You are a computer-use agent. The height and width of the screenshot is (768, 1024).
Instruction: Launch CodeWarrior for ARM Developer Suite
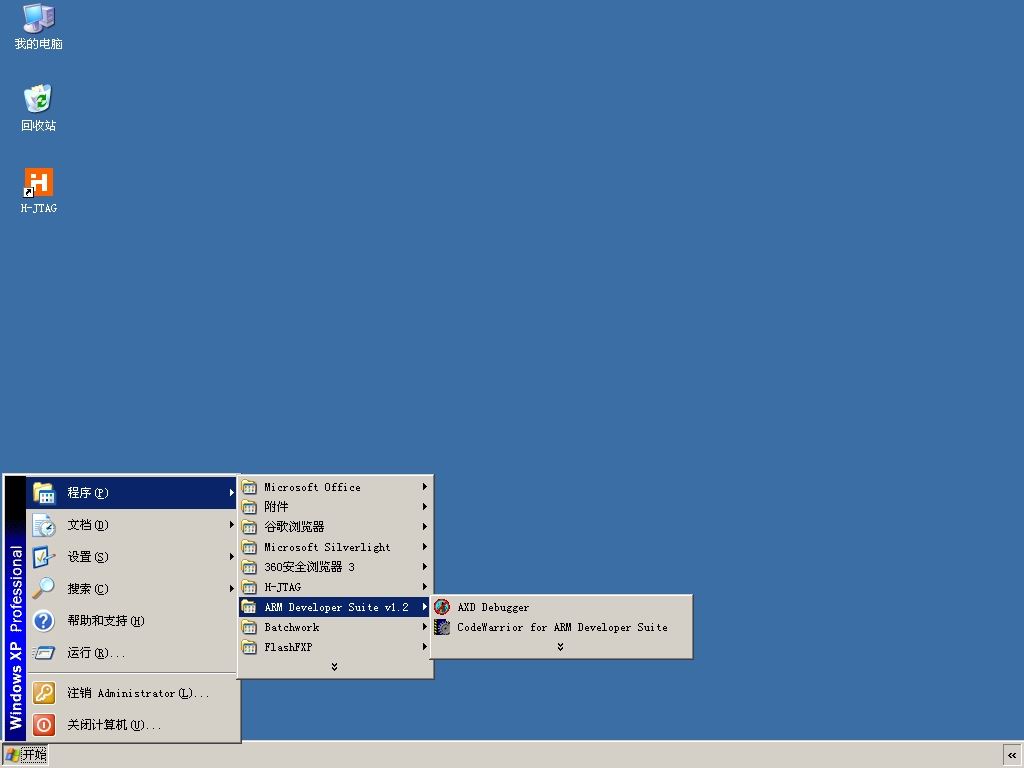coord(561,627)
